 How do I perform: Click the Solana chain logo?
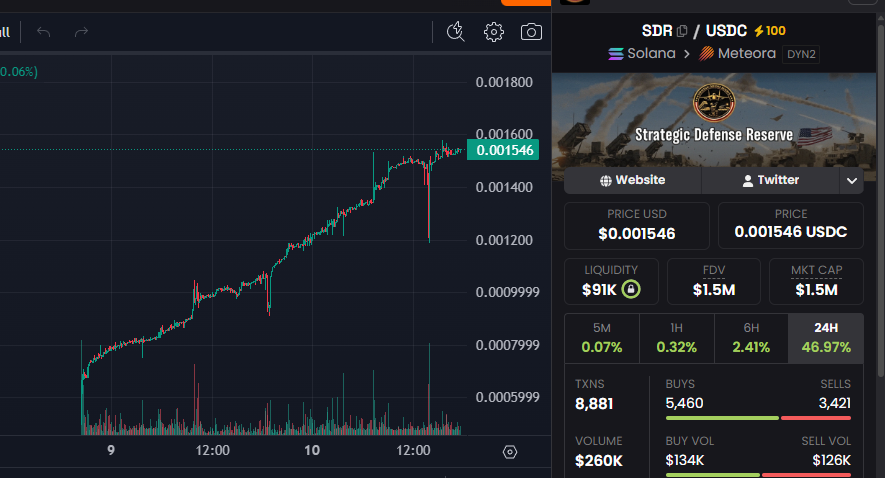coord(616,54)
